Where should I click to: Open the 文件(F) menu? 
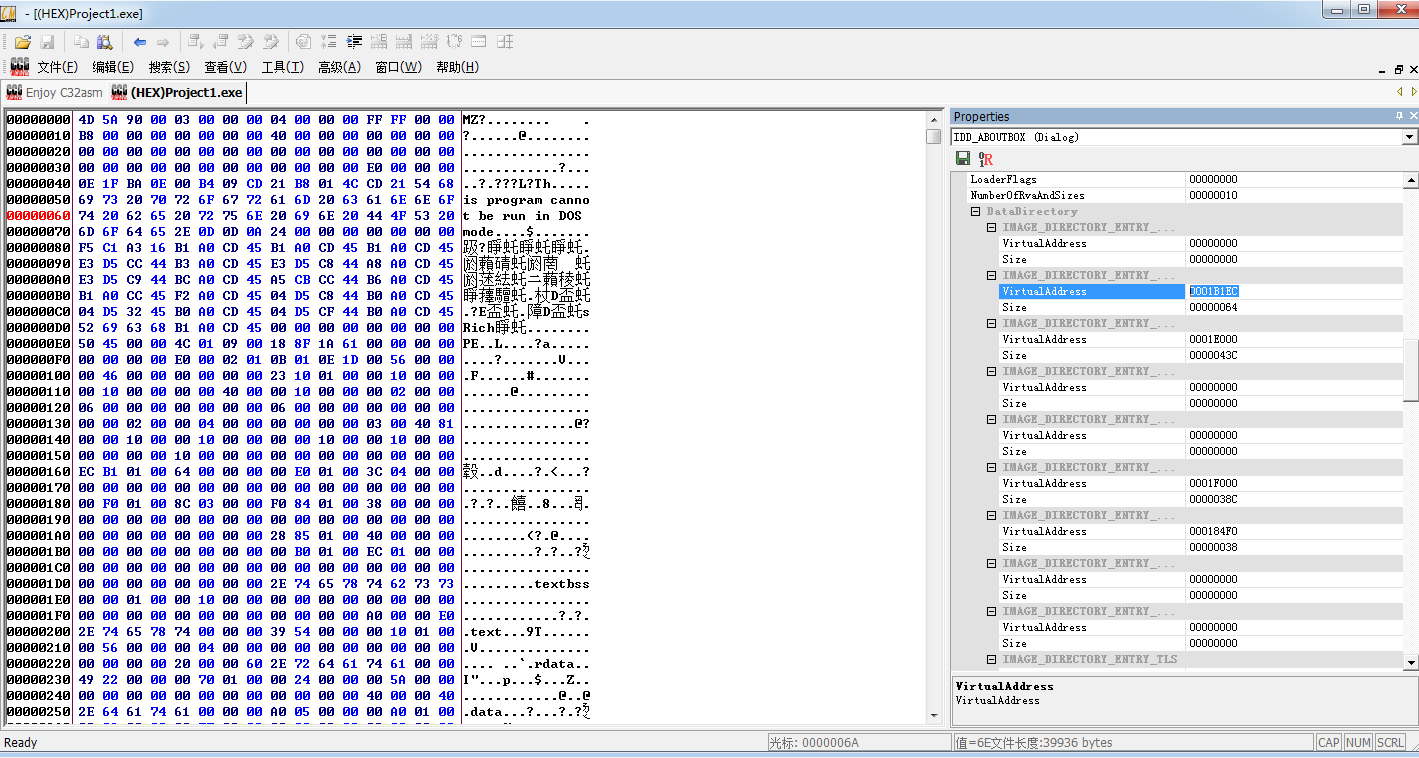tap(57, 67)
